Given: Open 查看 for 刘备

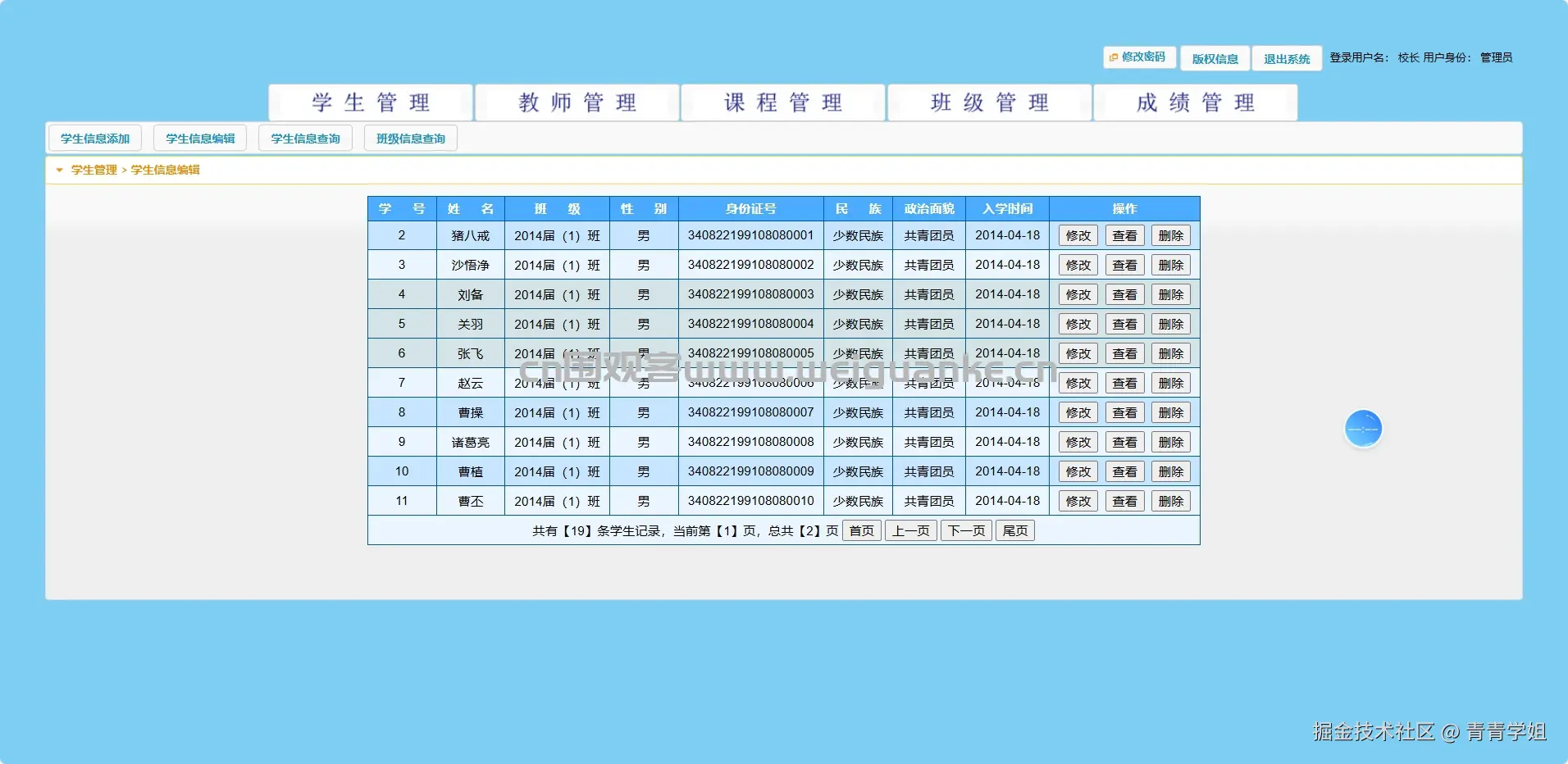Looking at the screenshot, I should [1124, 295].
